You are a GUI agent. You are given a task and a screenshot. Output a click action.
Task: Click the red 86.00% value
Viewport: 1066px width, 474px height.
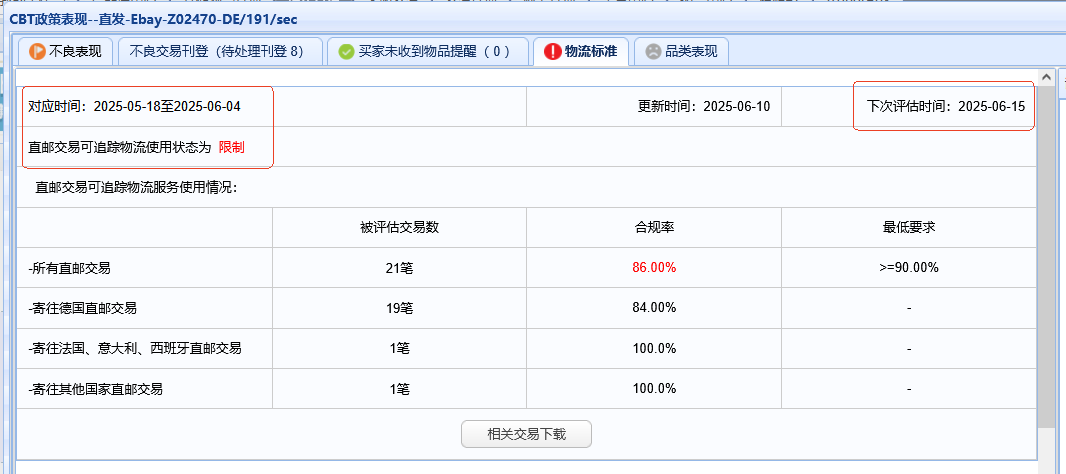[654, 268]
